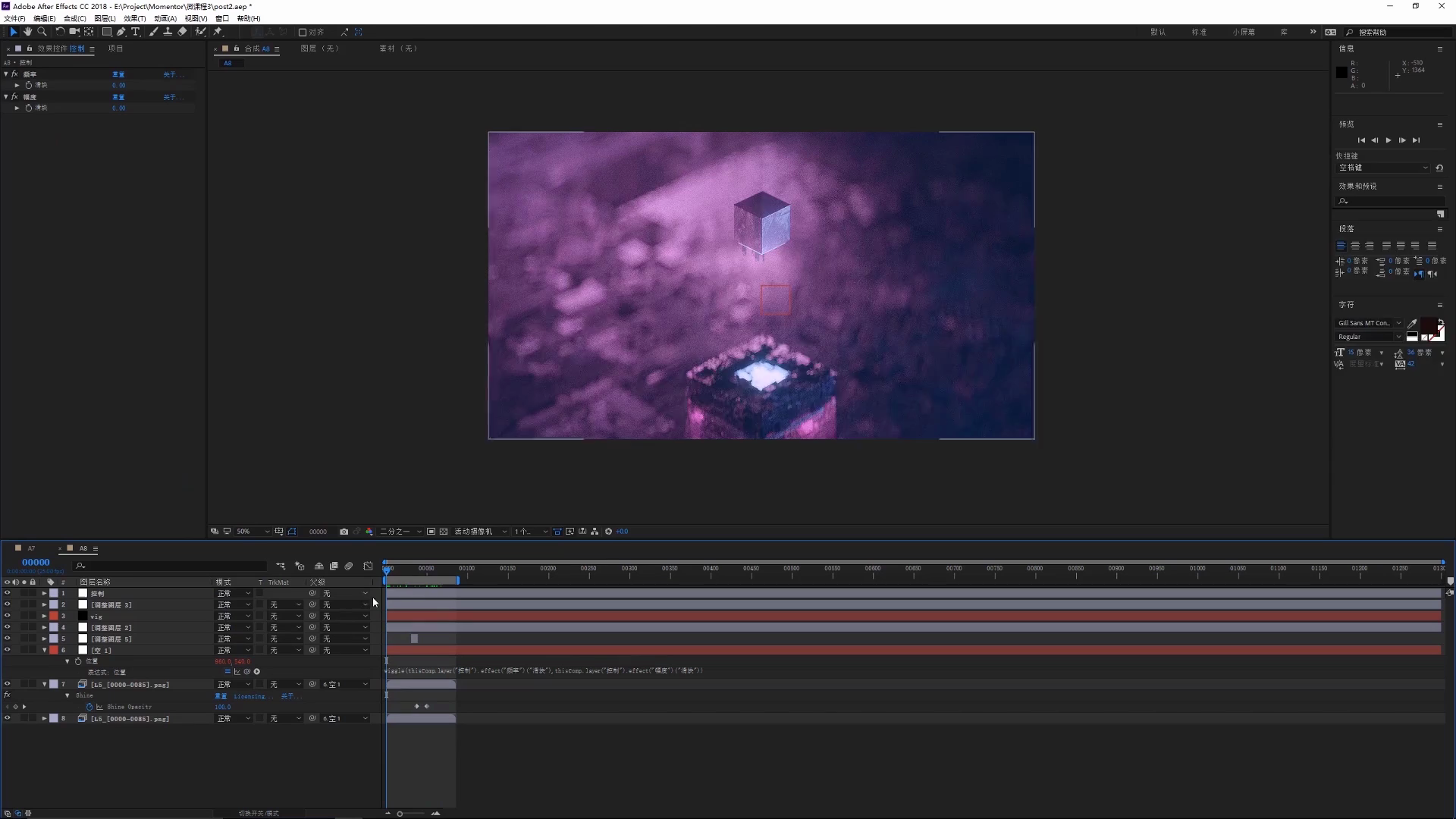Select the Clone Stamp tool
The image size is (1456, 819).
pos(168,32)
